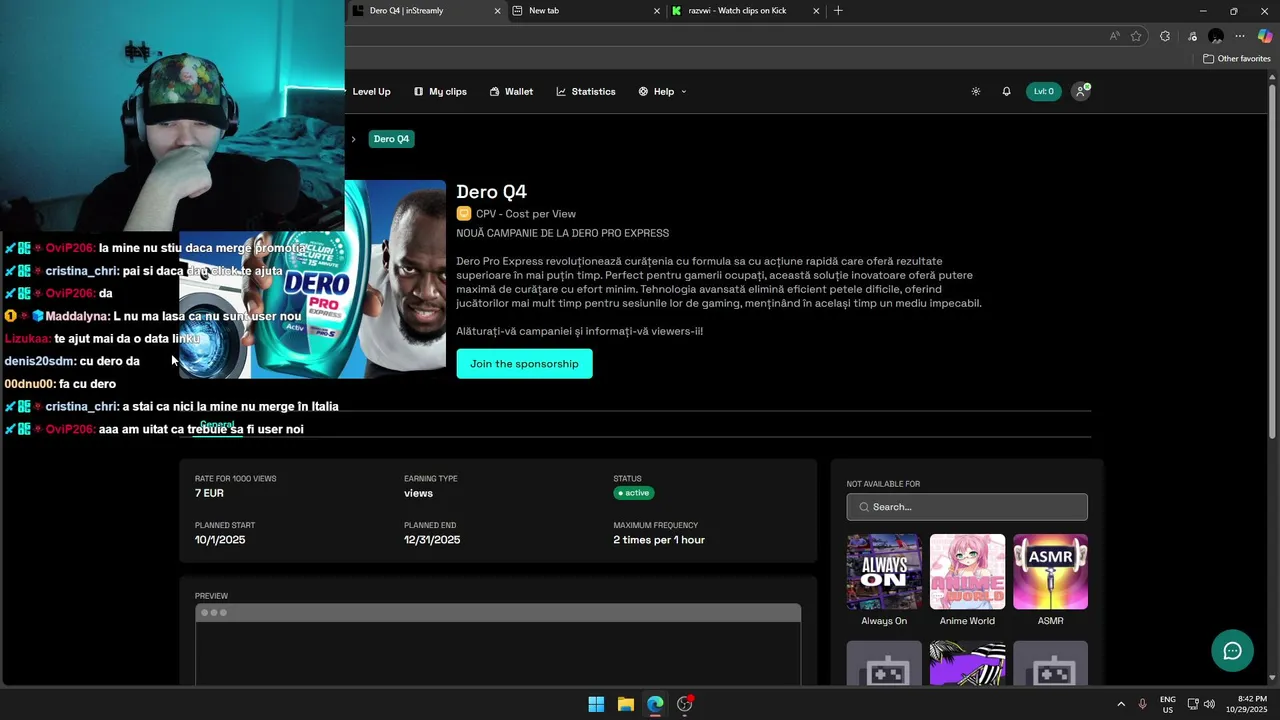Show hidden system tray icons
This screenshot has height=720, width=1280.
tap(1121, 704)
